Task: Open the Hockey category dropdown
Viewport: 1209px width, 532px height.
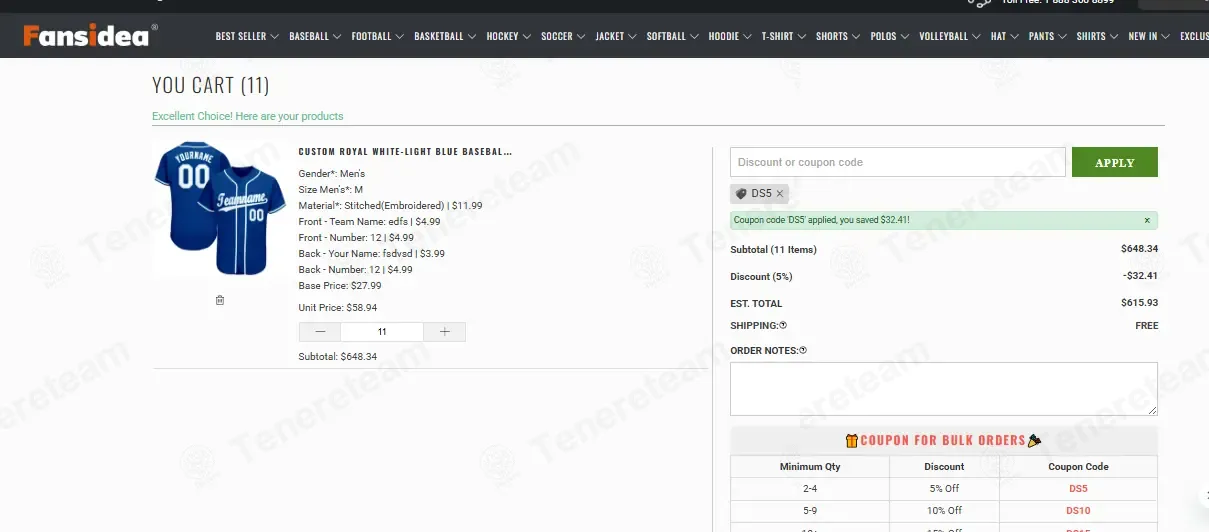Action: pos(508,36)
